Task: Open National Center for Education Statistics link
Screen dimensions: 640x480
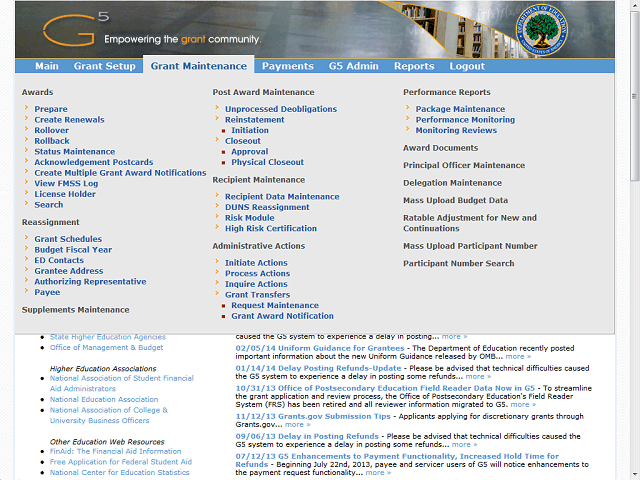Action: click(x=119, y=472)
